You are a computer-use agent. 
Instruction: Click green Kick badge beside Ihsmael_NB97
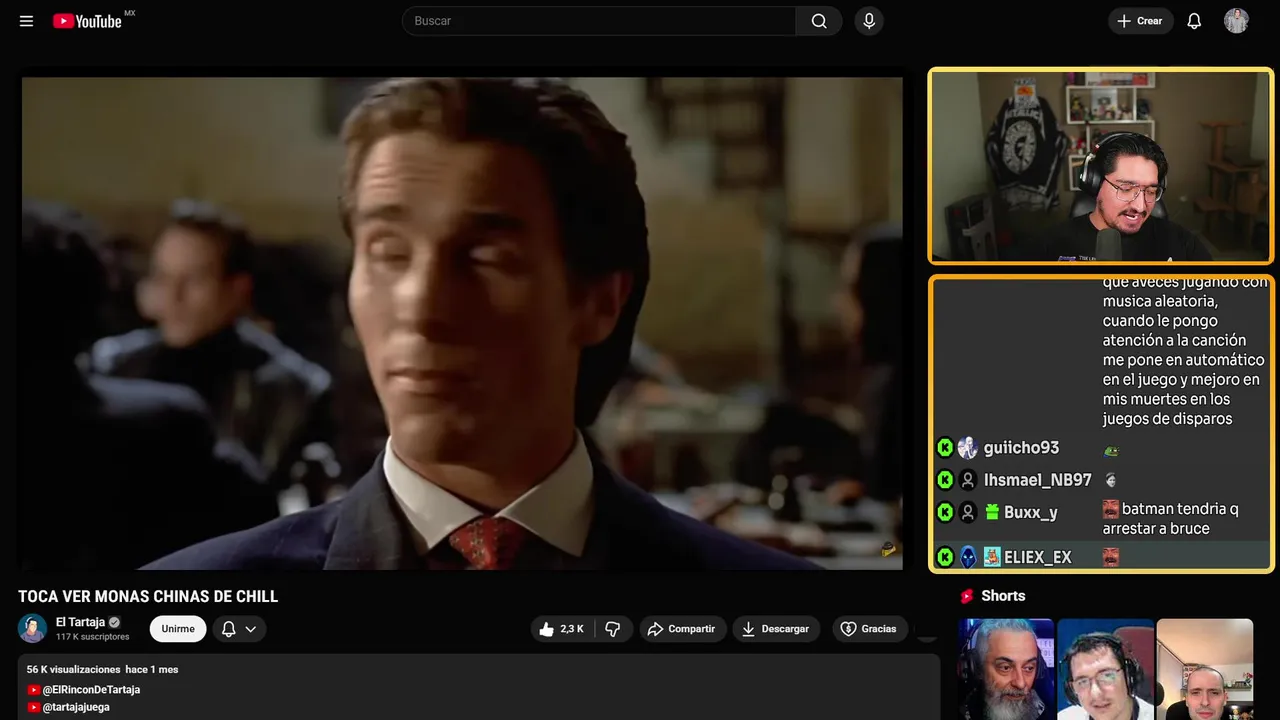click(945, 480)
